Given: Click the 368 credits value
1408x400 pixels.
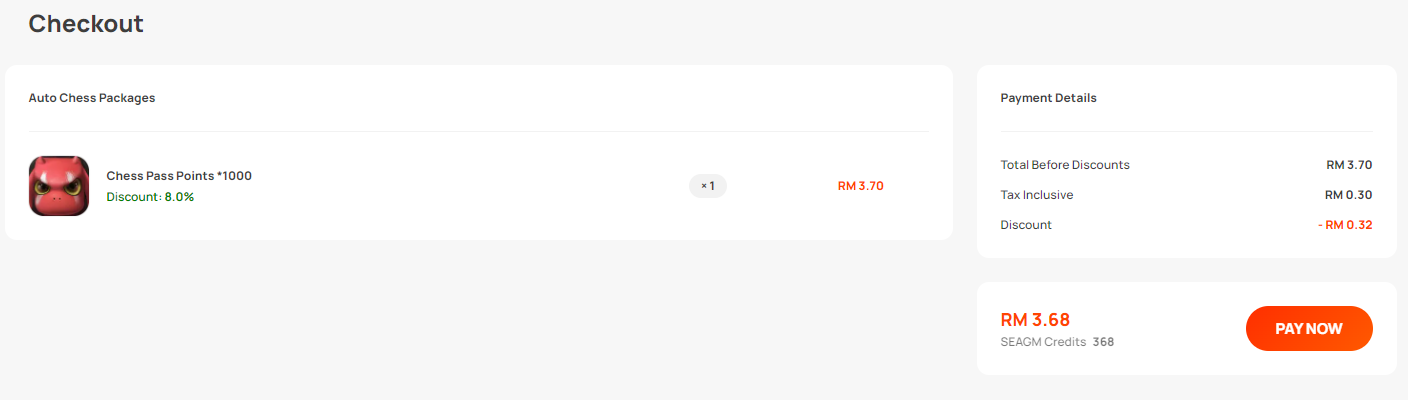Looking at the screenshot, I should pos(1103,342).
